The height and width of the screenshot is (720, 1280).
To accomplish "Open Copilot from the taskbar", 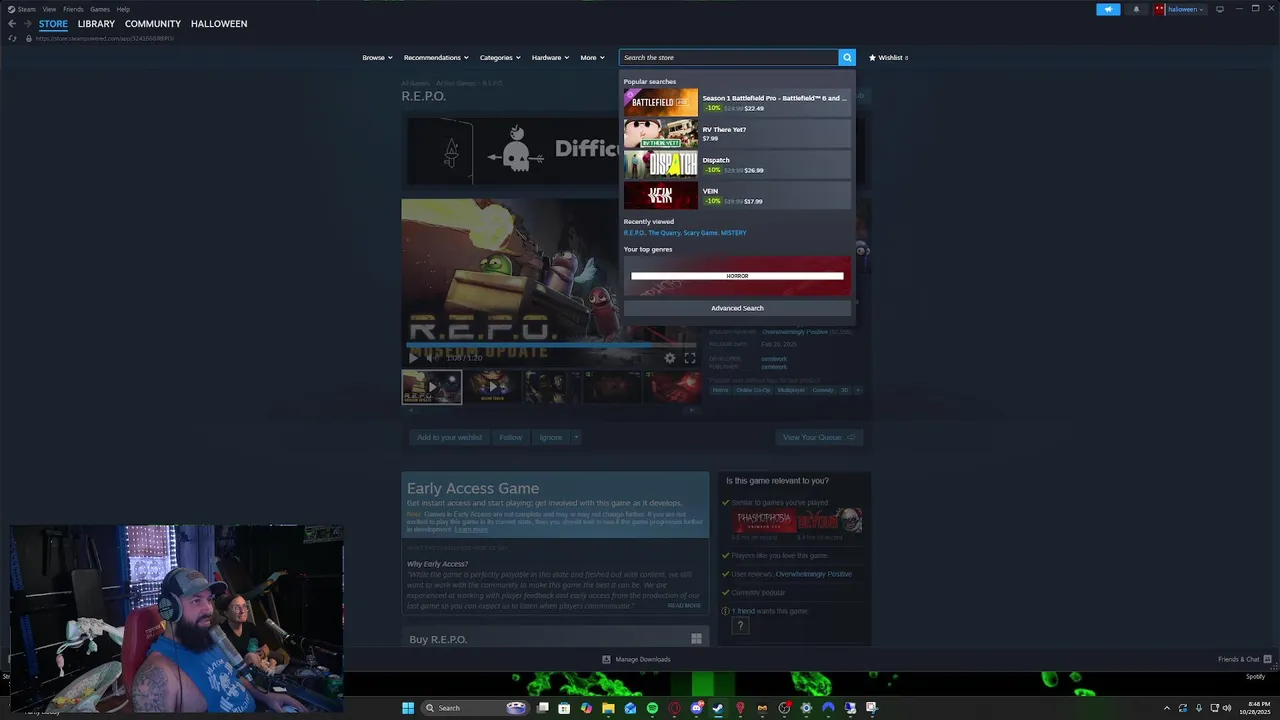I will click(586, 708).
